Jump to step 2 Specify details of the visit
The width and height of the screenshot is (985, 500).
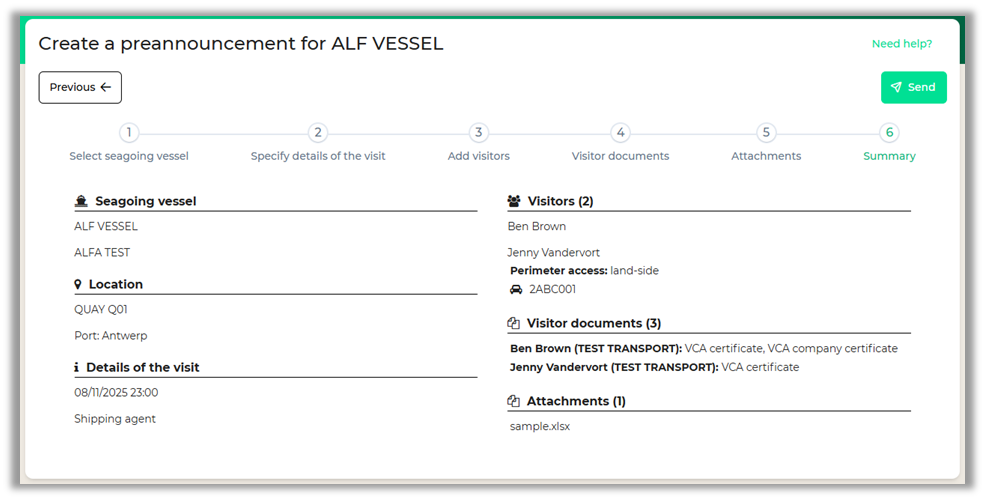pyautogui.click(x=318, y=133)
